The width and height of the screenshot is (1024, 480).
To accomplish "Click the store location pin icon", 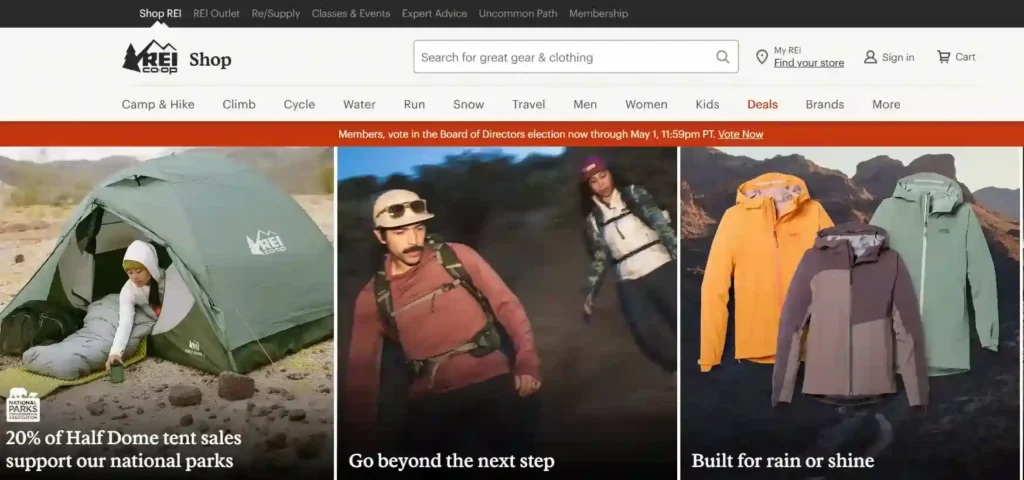I will 761,57.
